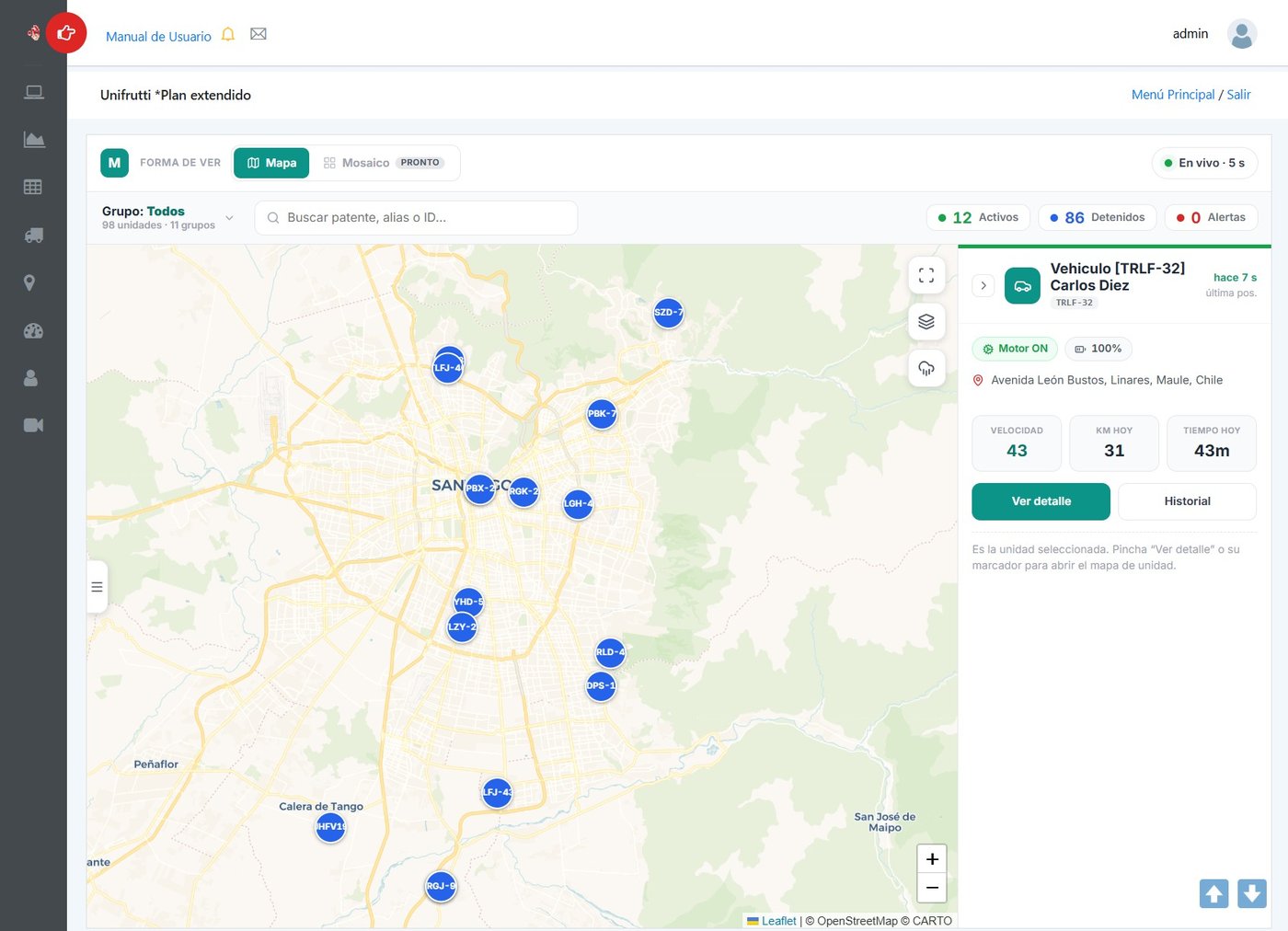
Task: Open the dashboard gauge icon in sidebar
Action: [33, 330]
